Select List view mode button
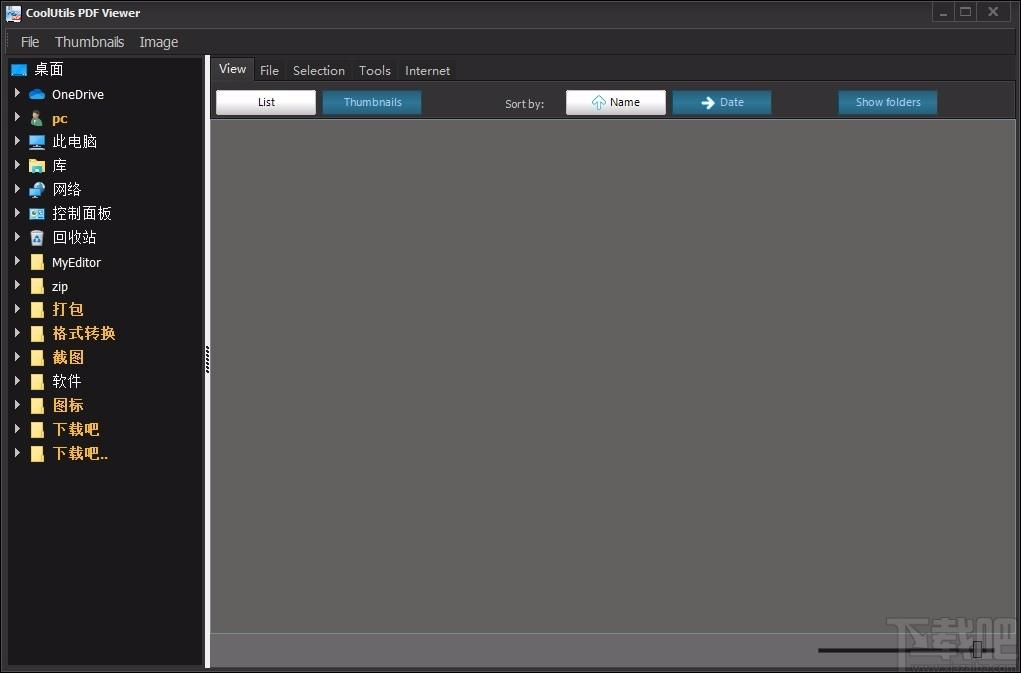 tap(266, 102)
